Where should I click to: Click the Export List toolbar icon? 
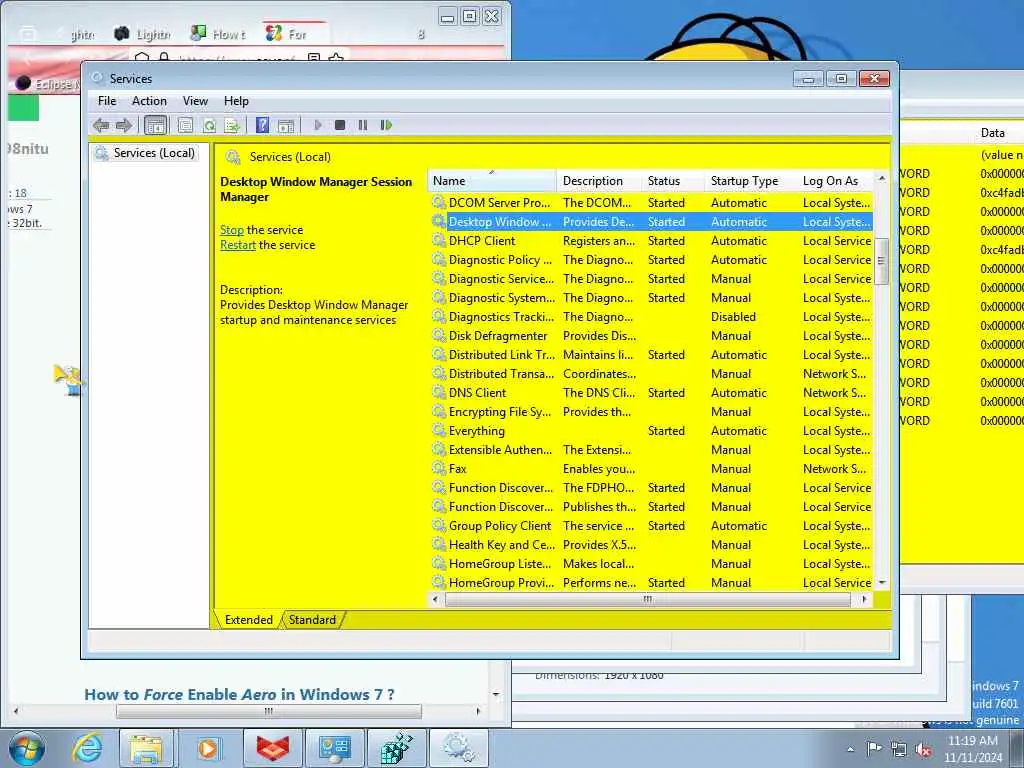[x=231, y=125]
